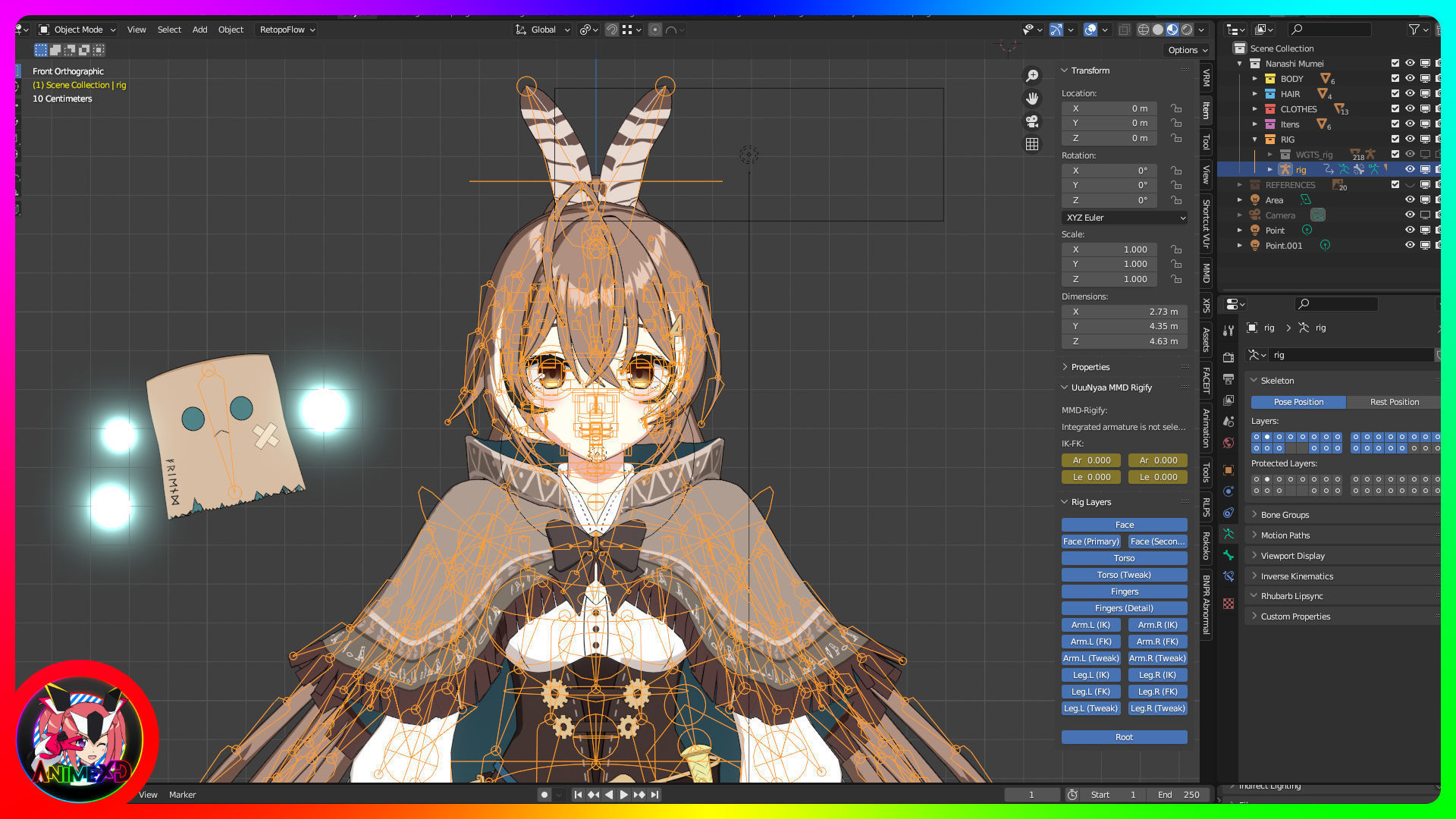Open the Add menu
1456x819 pixels.
pos(199,30)
